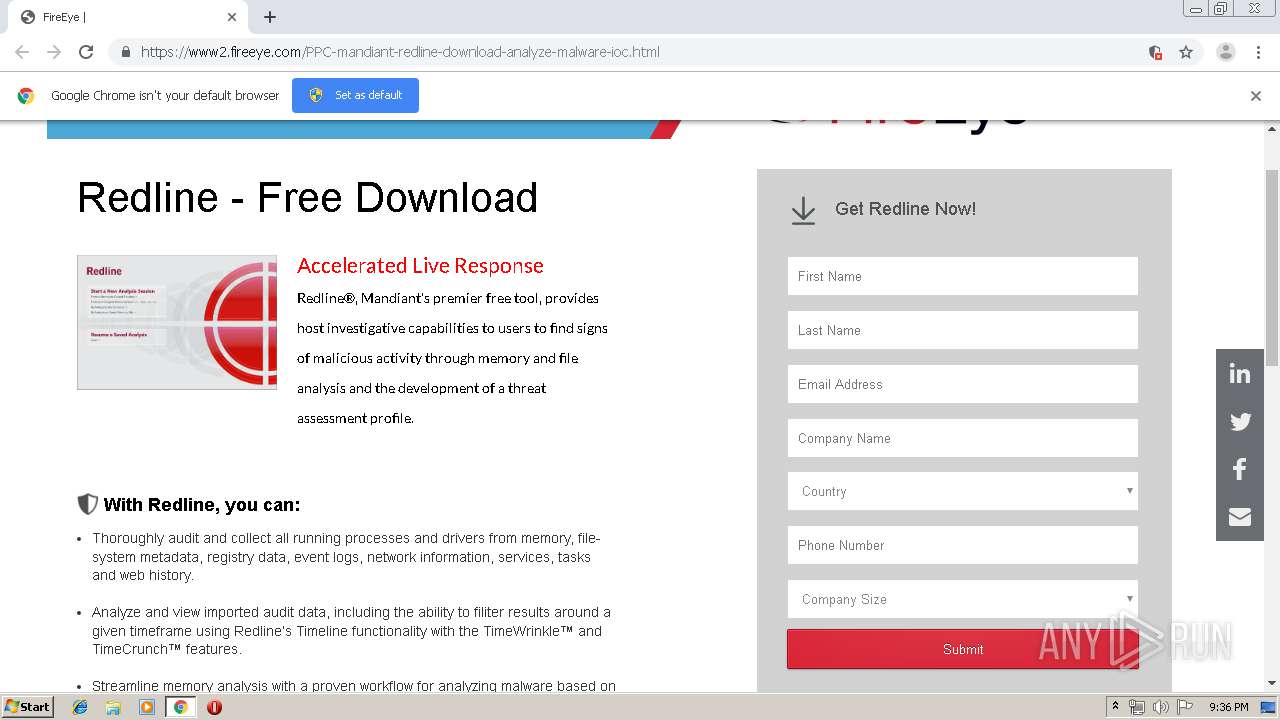The height and width of the screenshot is (720, 1280).
Task: Open the Action Center flag icon
Action: pos(1185,707)
